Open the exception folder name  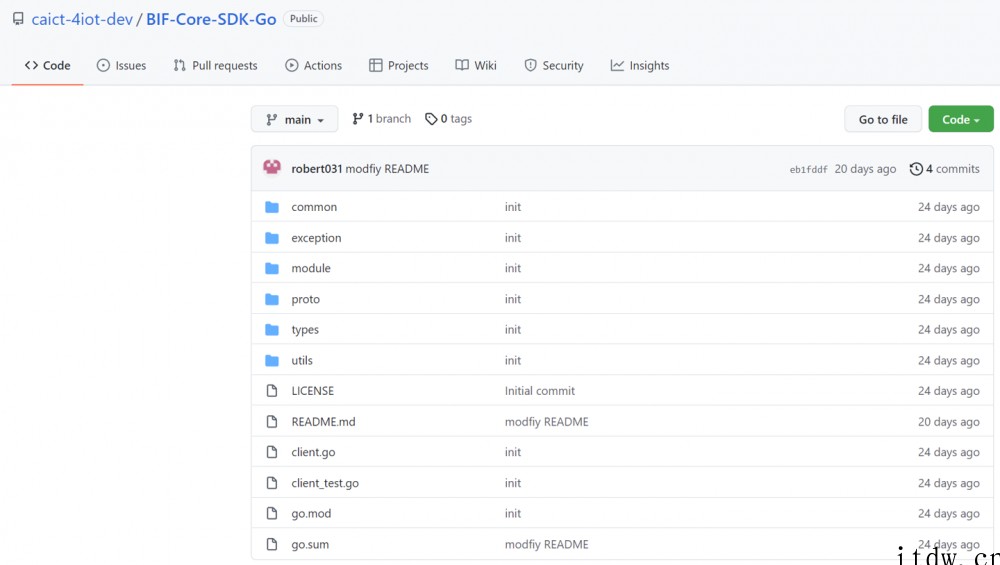click(x=316, y=238)
